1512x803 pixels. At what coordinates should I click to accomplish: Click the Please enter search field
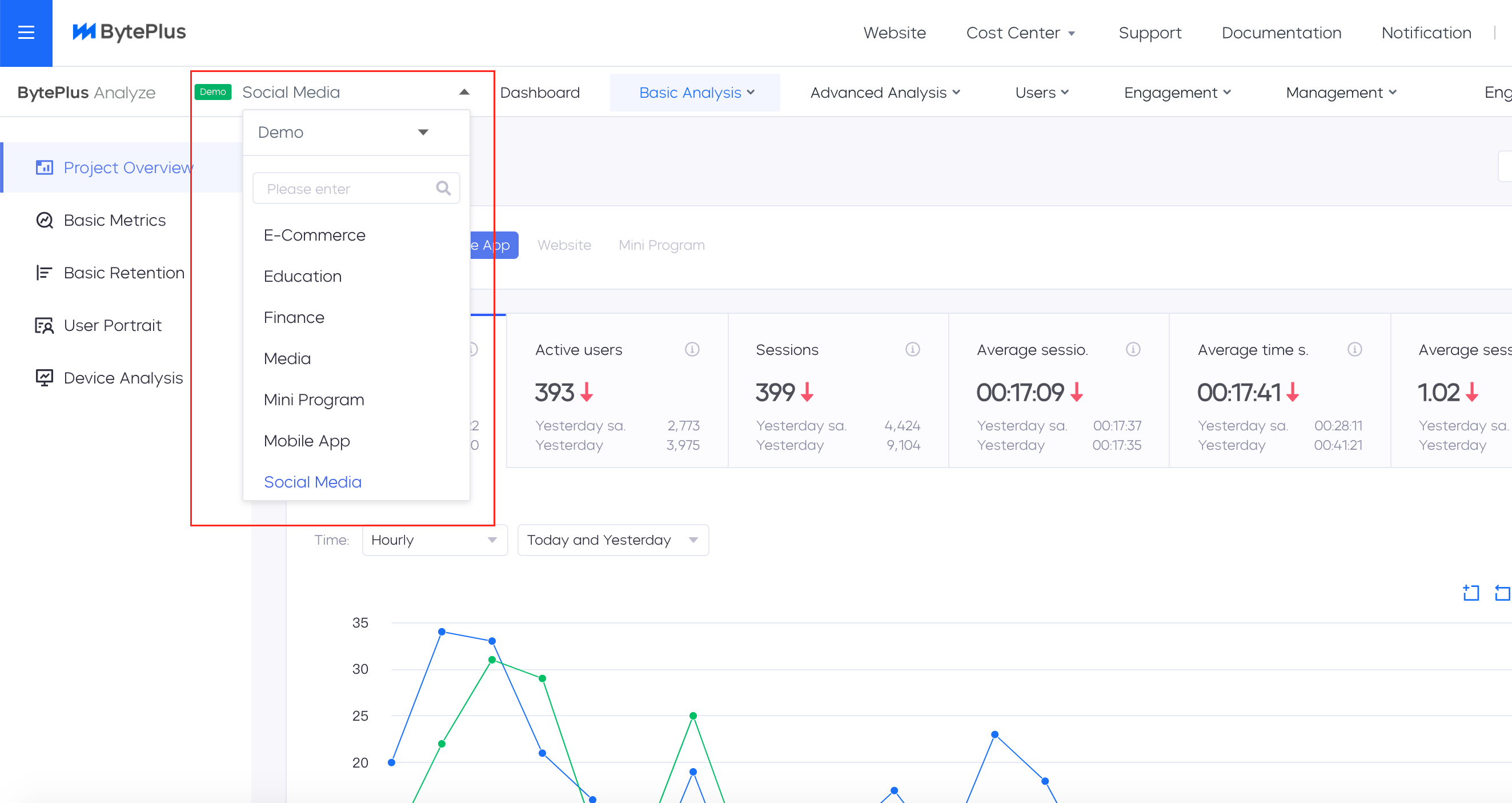pyautogui.click(x=356, y=188)
